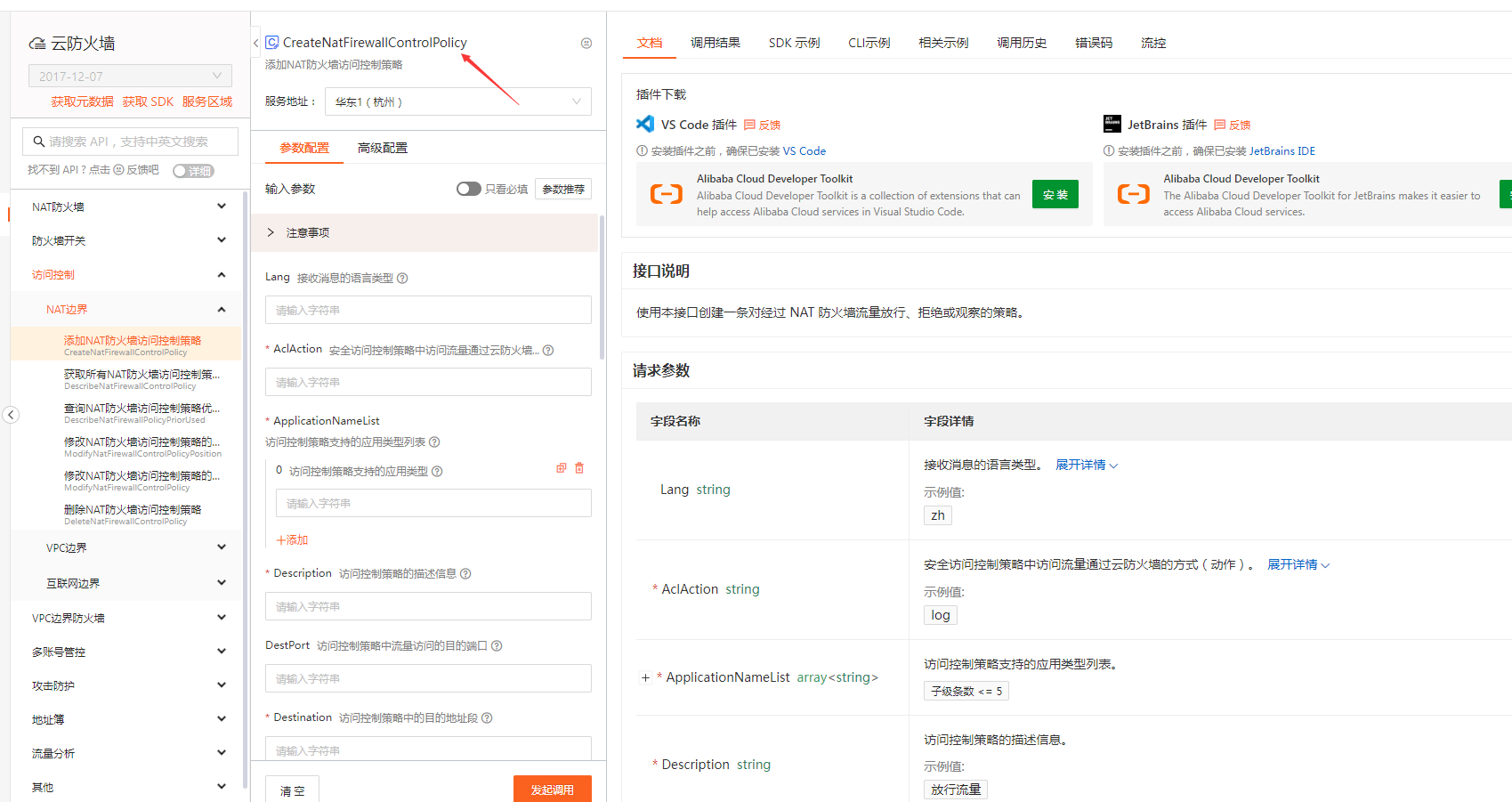Image resolution: width=1512 pixels, height=802 pixels.
Task: Switch to the CLI示例 tab
Action: pos(869,43)
